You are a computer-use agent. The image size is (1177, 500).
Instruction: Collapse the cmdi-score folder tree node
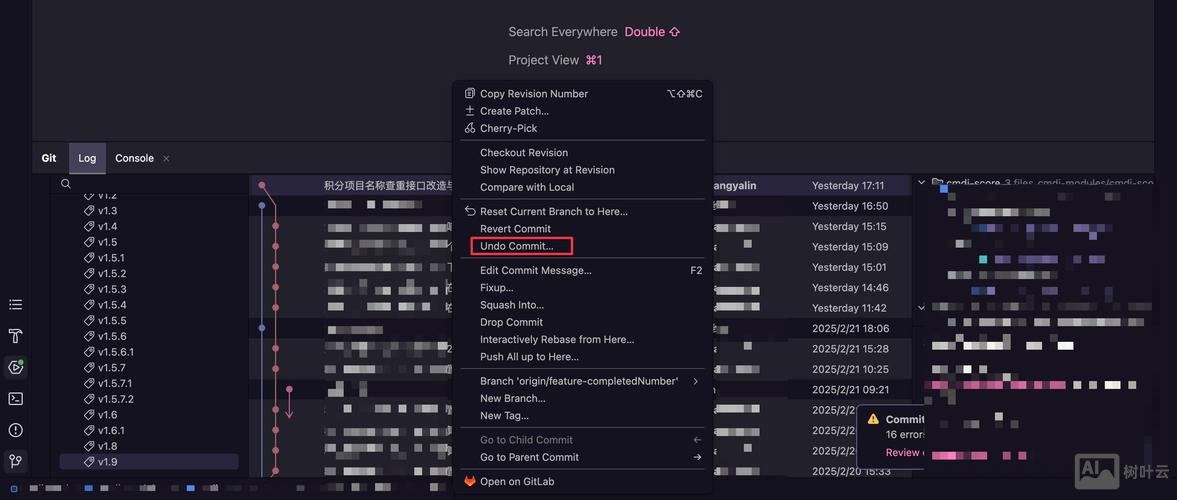922,183
